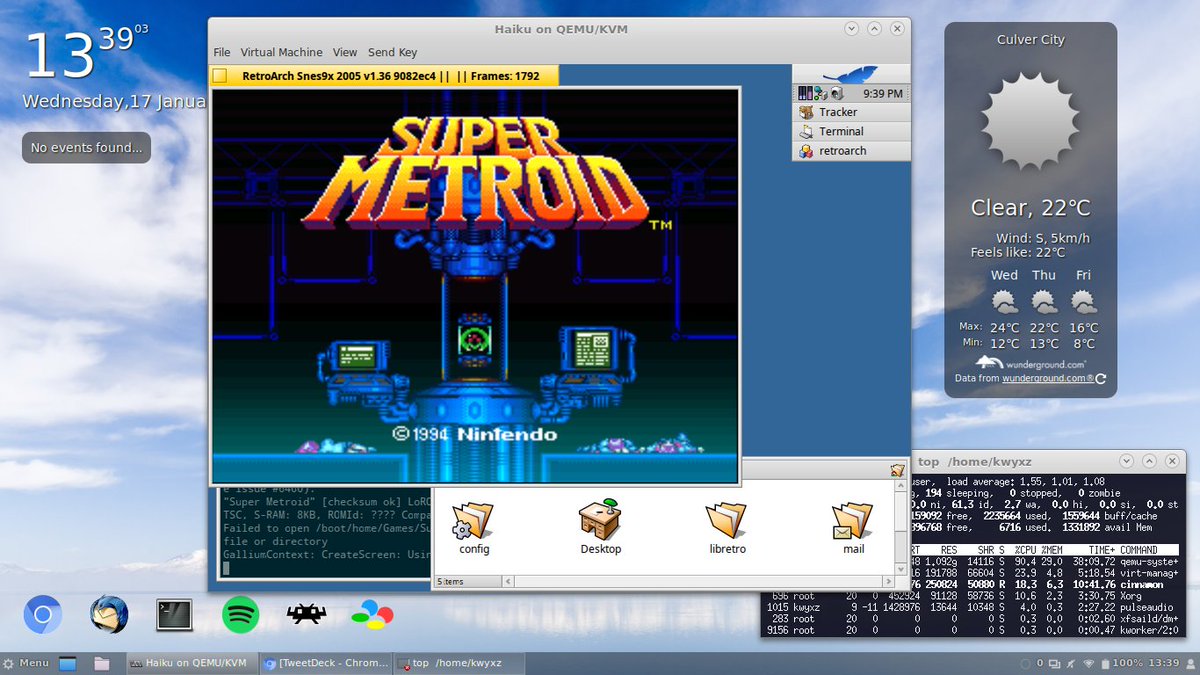Click the Haiku on QEMU/KVM title bar
This screenshot has width=1200, height=675.
[x=560, y=29]
